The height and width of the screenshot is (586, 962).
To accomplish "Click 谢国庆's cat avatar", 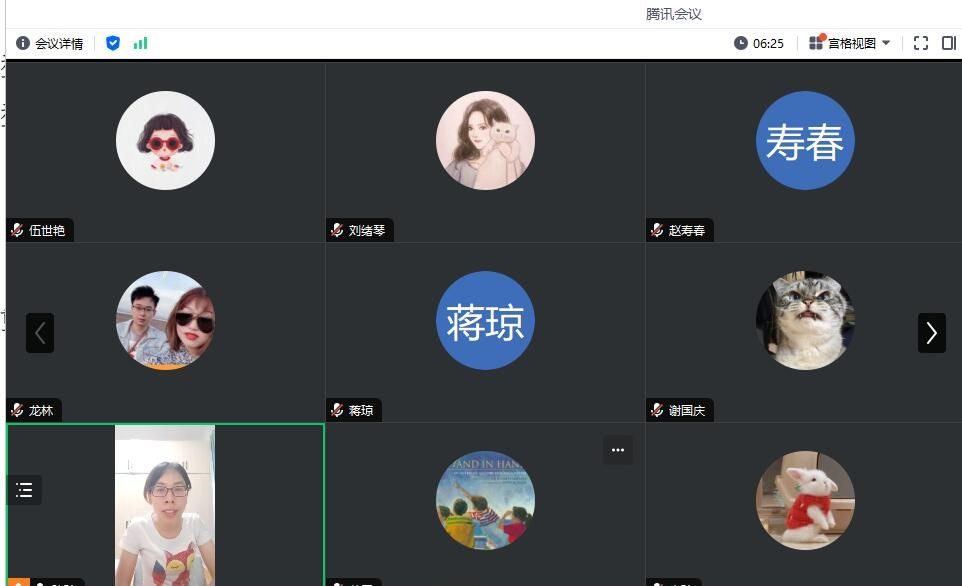I will (804, 320).
